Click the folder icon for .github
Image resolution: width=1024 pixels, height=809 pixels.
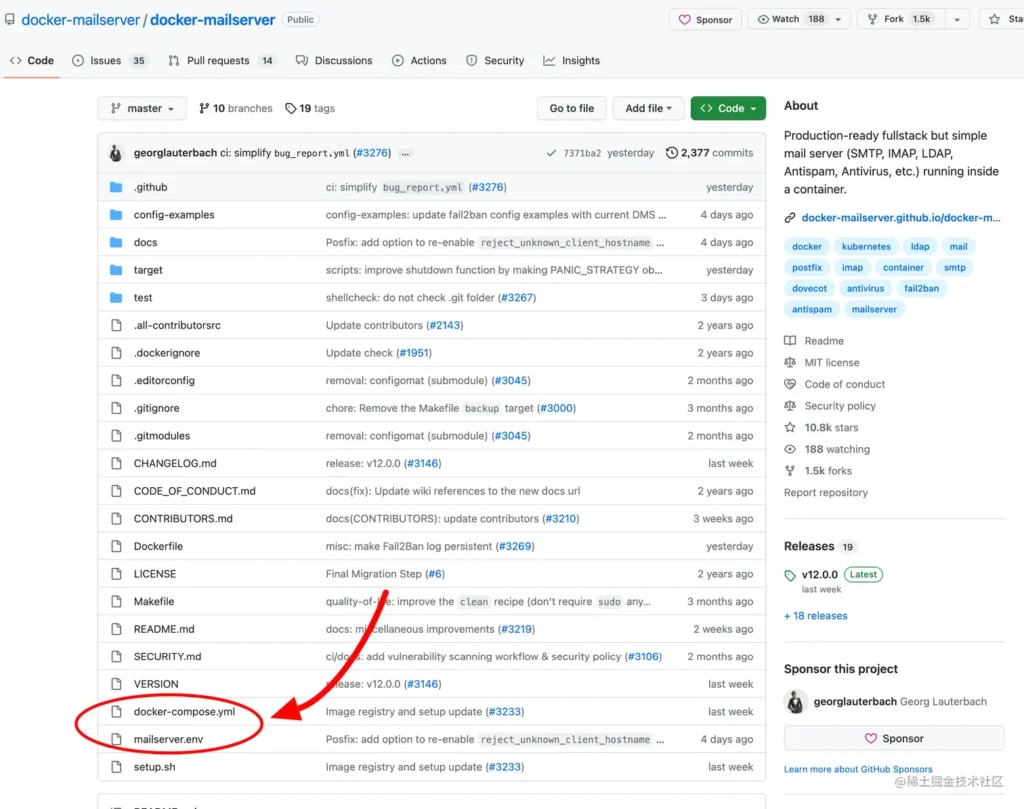(x=116, y=187)
